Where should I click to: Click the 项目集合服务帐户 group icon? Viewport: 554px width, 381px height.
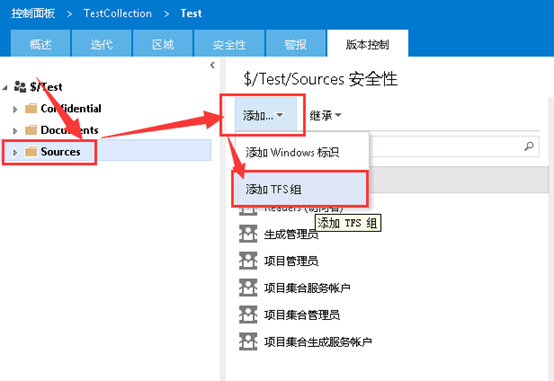(248, 287)
